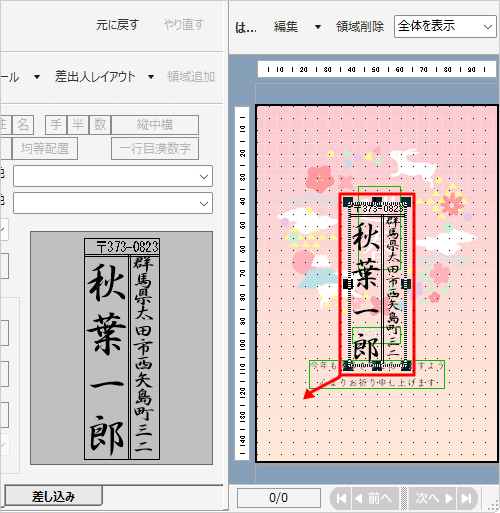Switch to the 差し込み tab

click(x=53, y=496)
